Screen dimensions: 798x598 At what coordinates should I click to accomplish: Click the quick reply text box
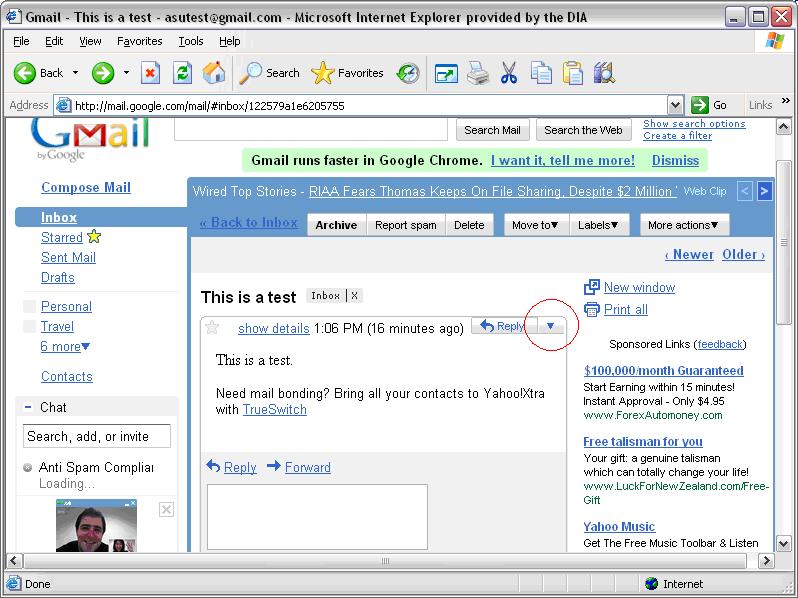click(x=317, y=517)
